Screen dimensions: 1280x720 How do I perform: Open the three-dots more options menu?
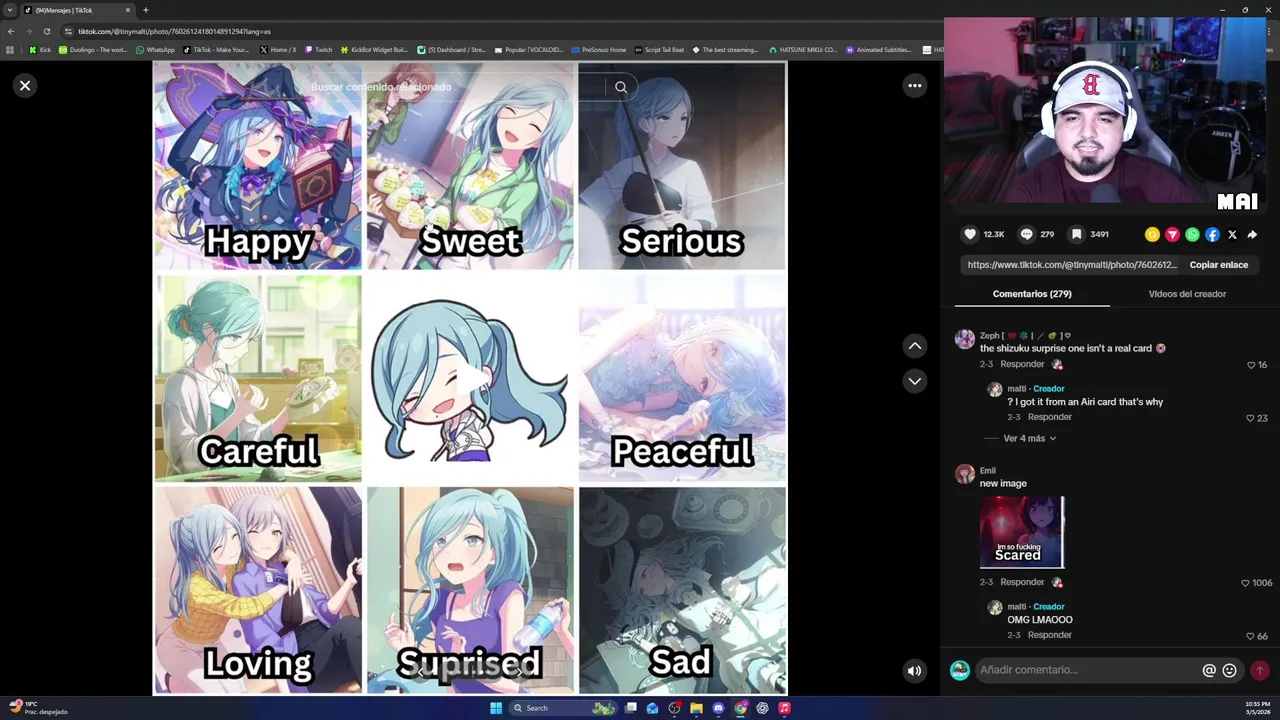[x=914, y=86]
